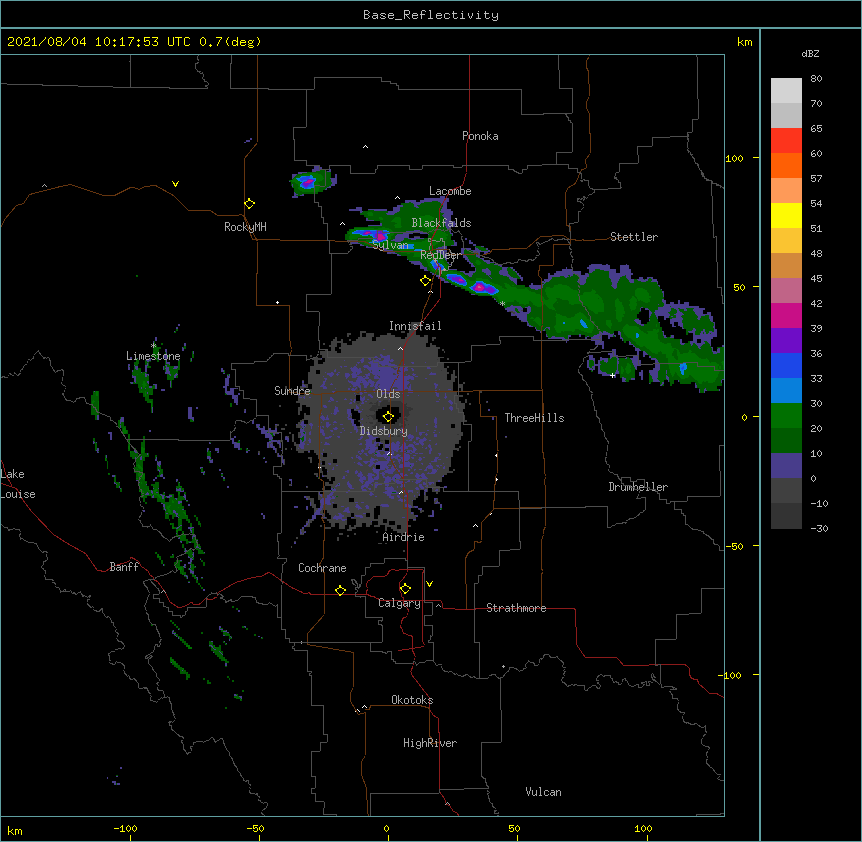Click the -30 value on dBZ scale
This screenshot has width=862, height=842.
(819, 529)
